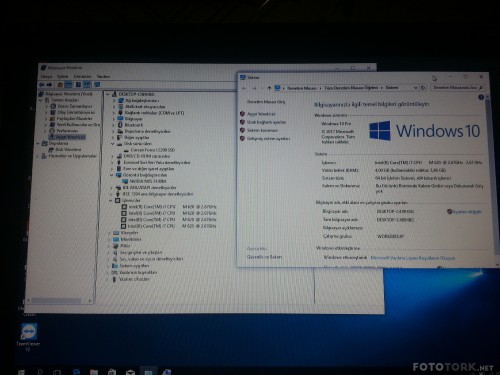Collapse the Görüntü bağdaştırıcıları category

coord(112,175)
